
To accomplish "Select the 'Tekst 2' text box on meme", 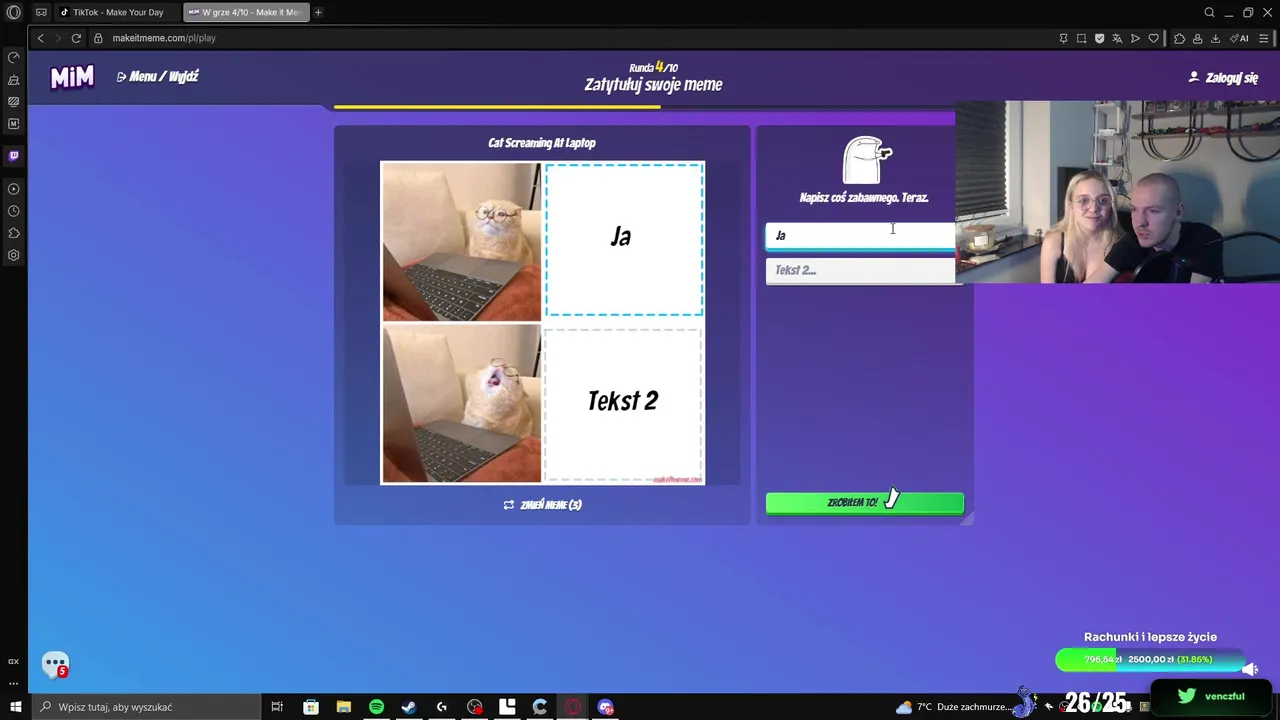I will click(623, 404).
